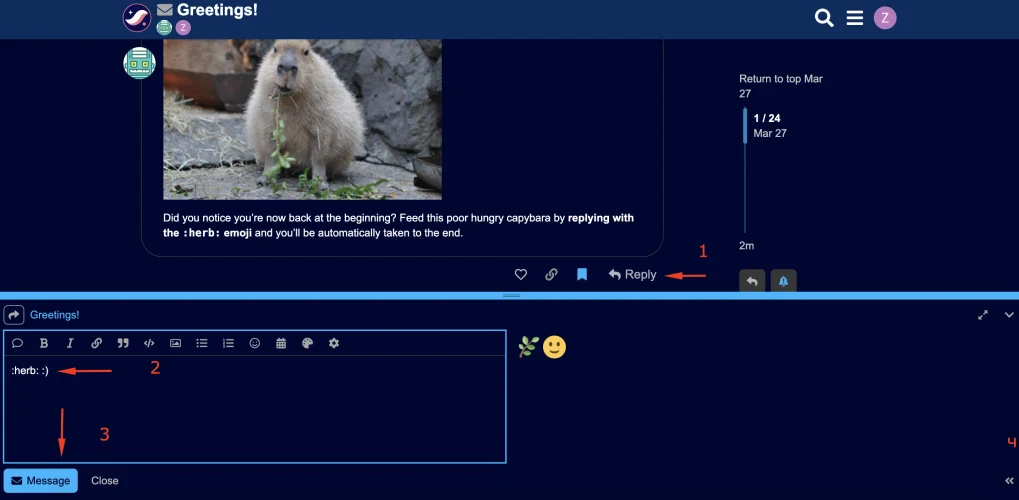
Task: Hide preview with the double chevron
Action: [x=1009, y=481]
